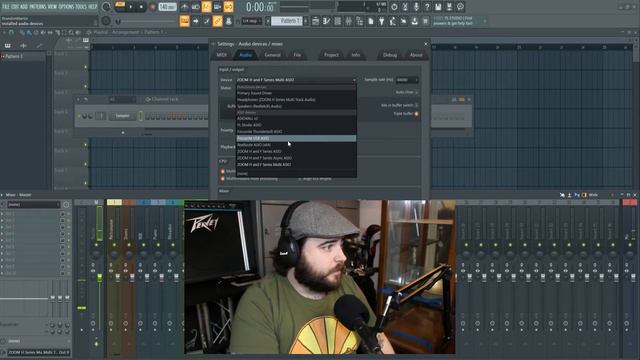
Task: Open the tempo tapper icon
Action: click(393, 21)
